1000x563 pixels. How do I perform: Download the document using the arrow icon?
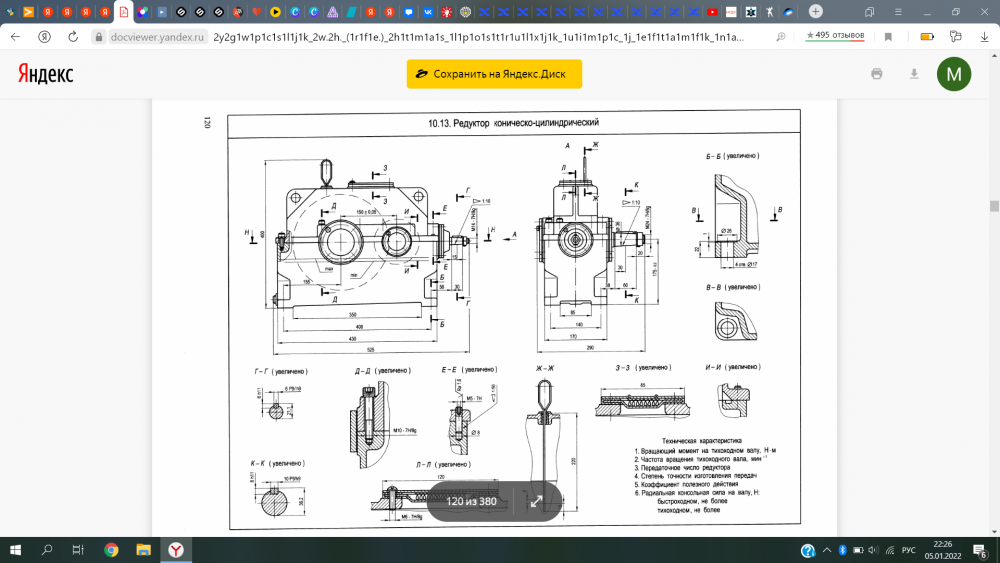913,74
